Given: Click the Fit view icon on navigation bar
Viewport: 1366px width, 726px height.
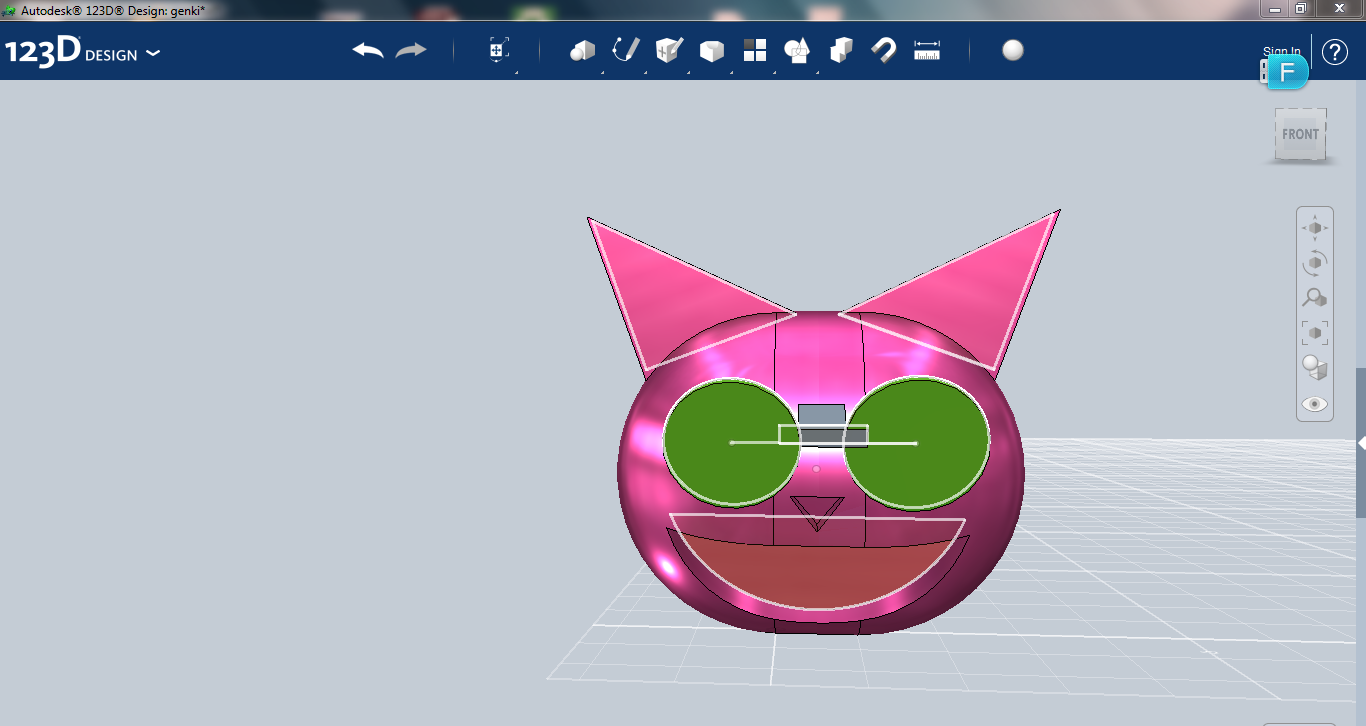Looking at the screenshot, I should point(1315,332).
